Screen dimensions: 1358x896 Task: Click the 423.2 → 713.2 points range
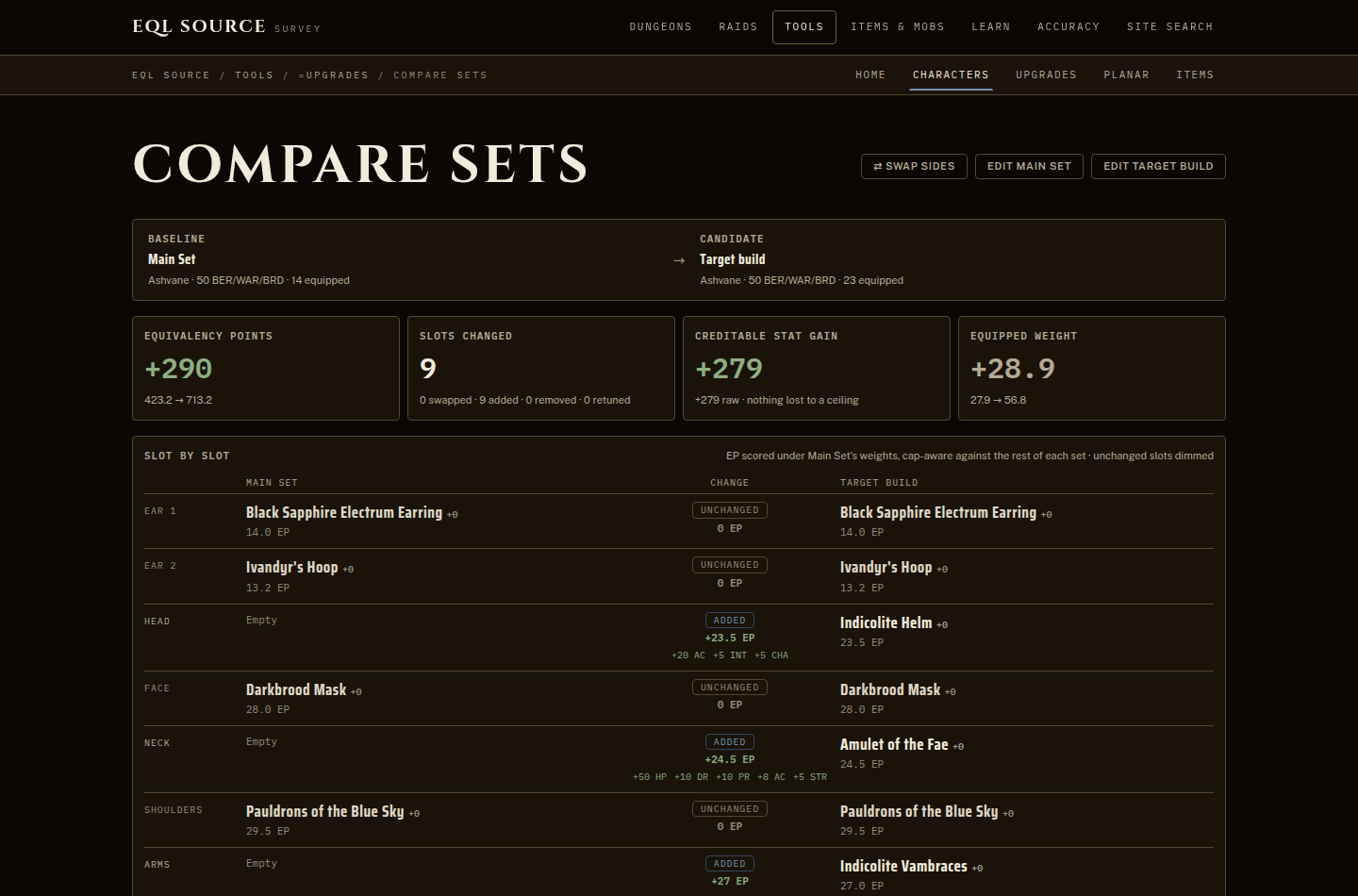[x=178, y=400]
